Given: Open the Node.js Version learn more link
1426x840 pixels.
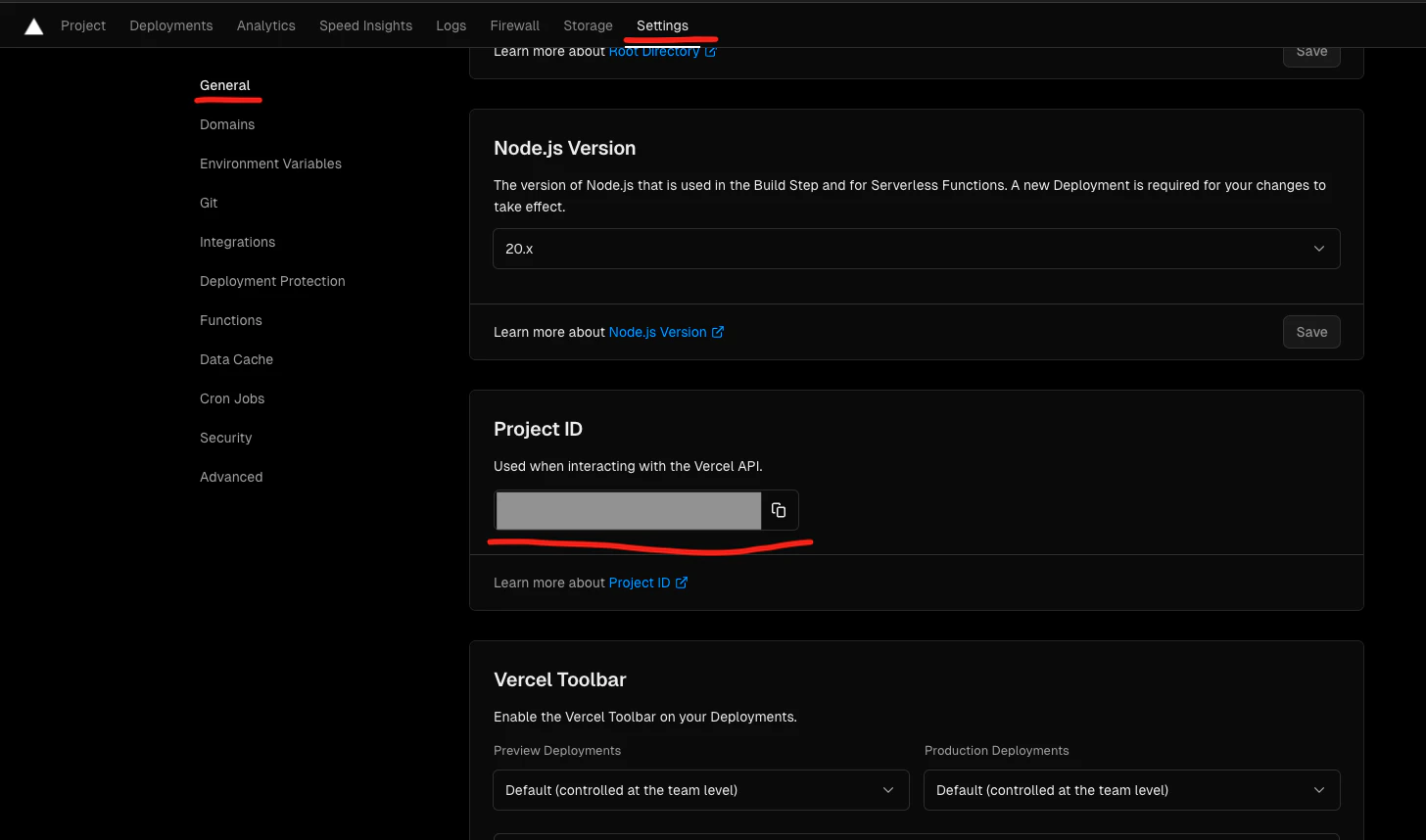Looking at the screenshot, I should [666, 332].
